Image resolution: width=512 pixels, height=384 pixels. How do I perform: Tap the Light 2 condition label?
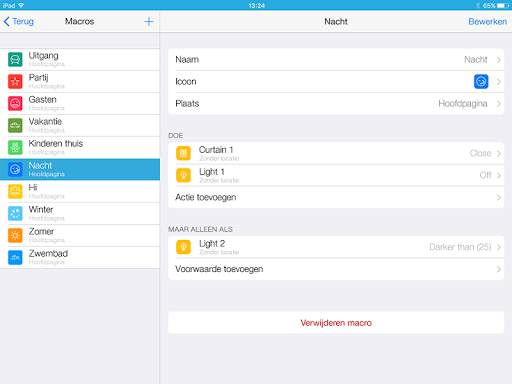pos(212,243)
